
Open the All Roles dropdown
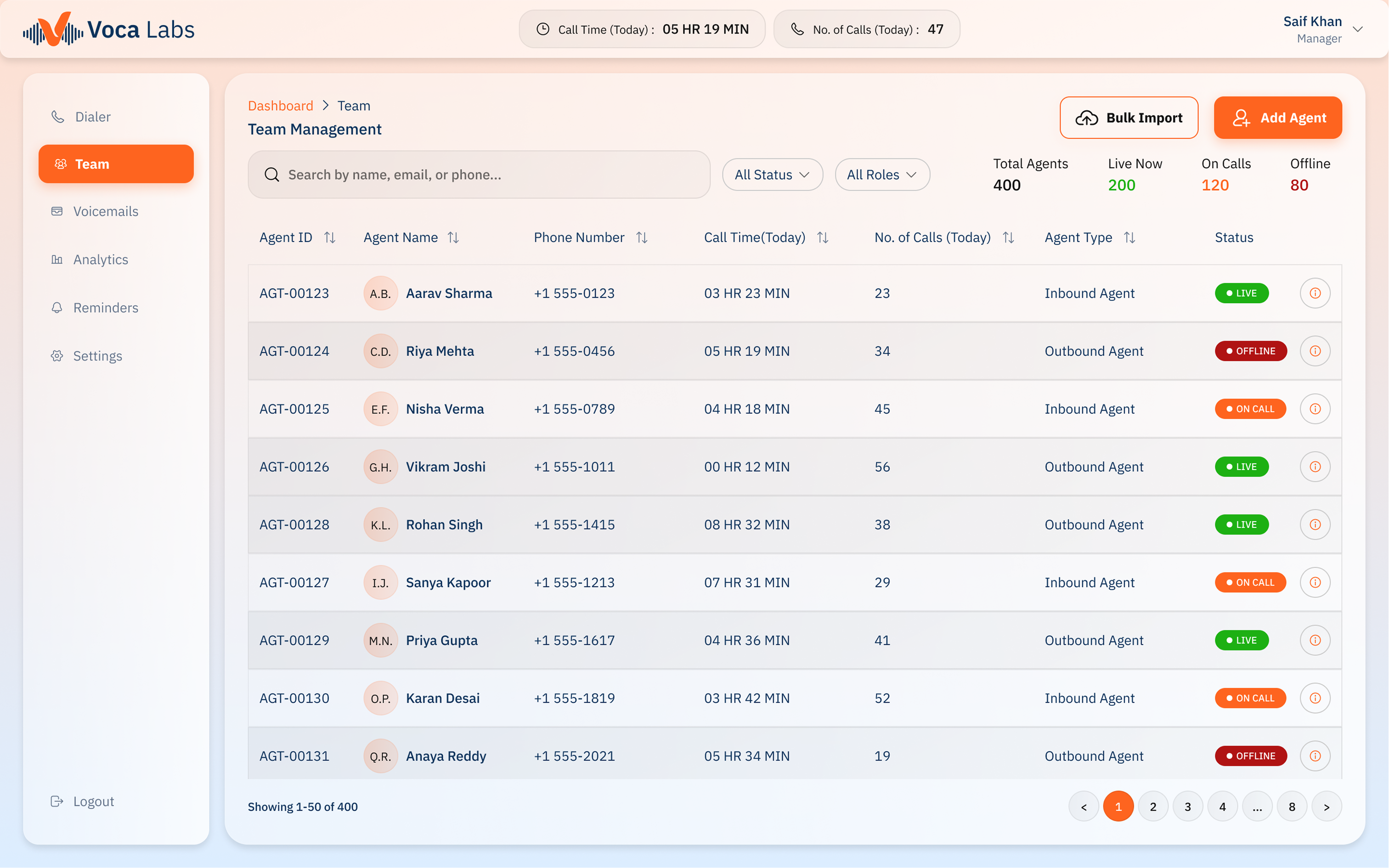[x=881, y=175]
